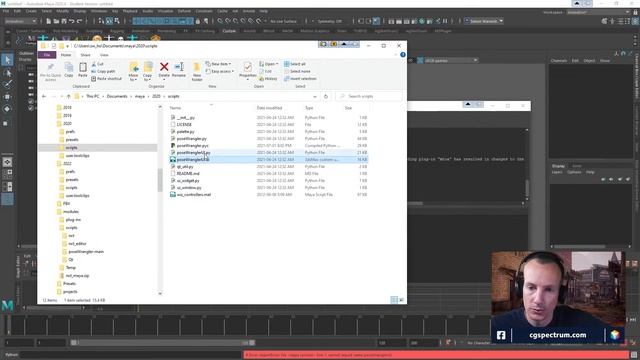This screenshot has width=640, height=360.
Task: Select the wiz_controllers.mel file
Action: coord(193,195)
